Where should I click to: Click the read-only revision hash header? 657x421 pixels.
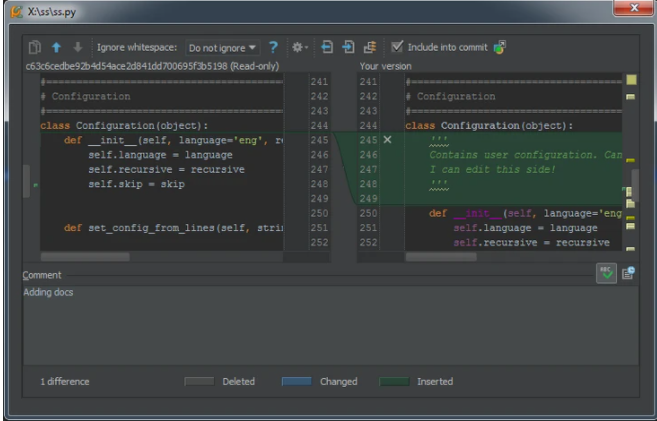point(152,66)
